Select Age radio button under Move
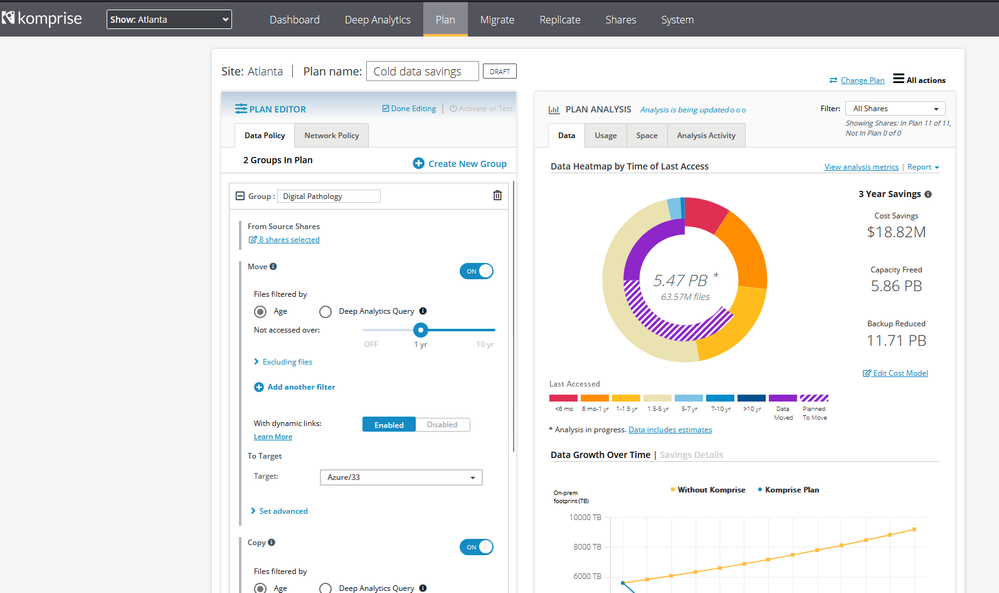 260,311
